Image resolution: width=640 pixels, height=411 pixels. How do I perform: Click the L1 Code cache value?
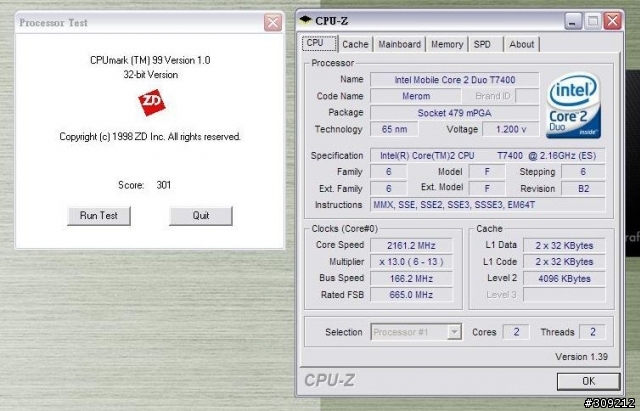[x=564, y=262]
